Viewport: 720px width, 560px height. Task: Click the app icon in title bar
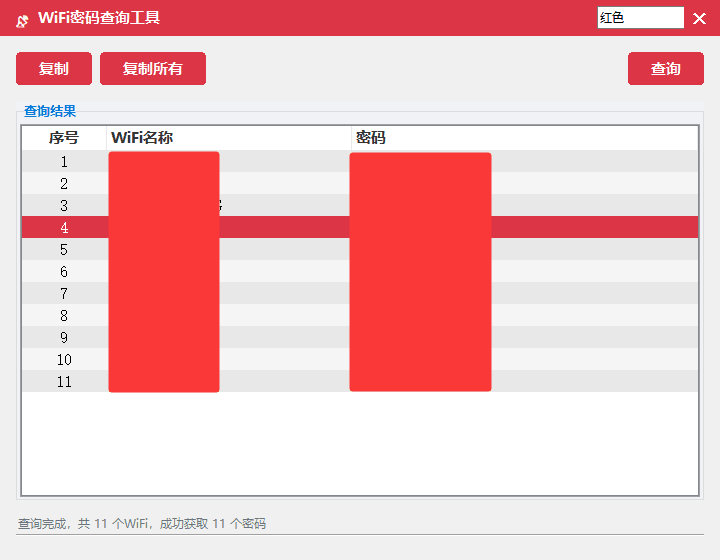pos(22,20)
